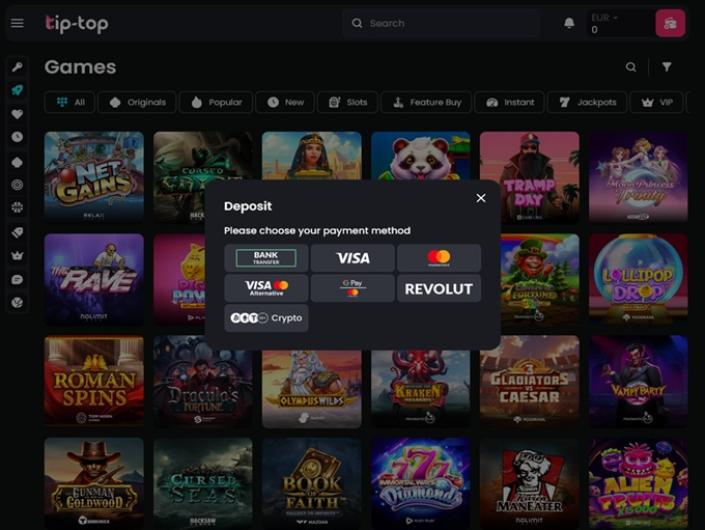Open the wallet deposit icon button
The image size is (705, 530).
670,23
